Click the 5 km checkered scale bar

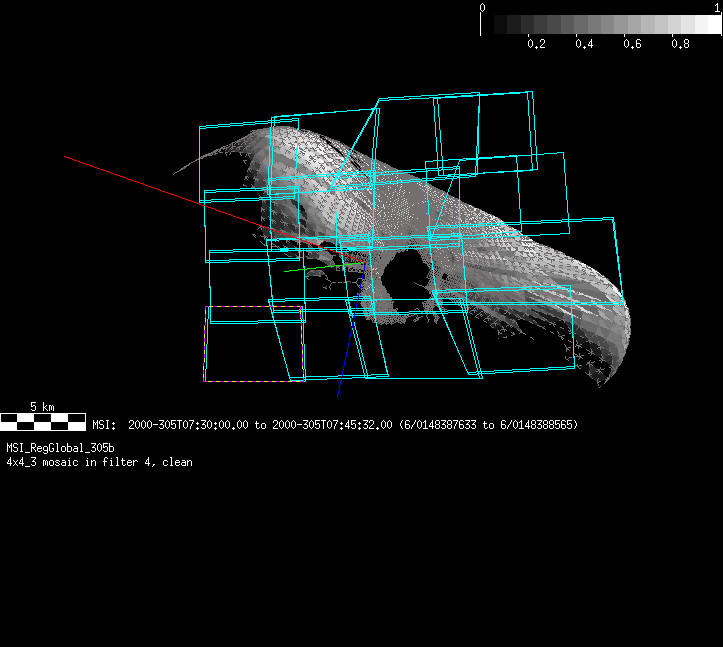click(41, 422)
